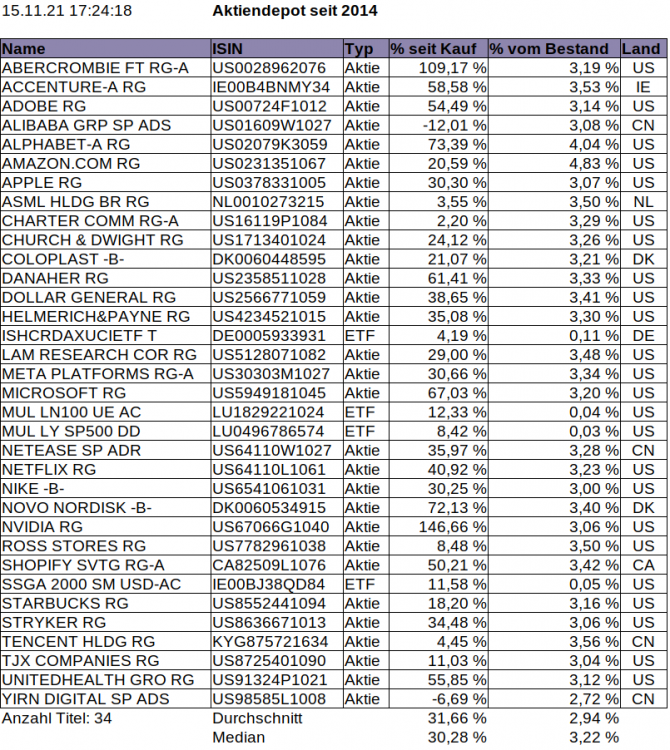
Task: Select the 'Aktiendepot seit 2014' title
Action: [295, 11]
